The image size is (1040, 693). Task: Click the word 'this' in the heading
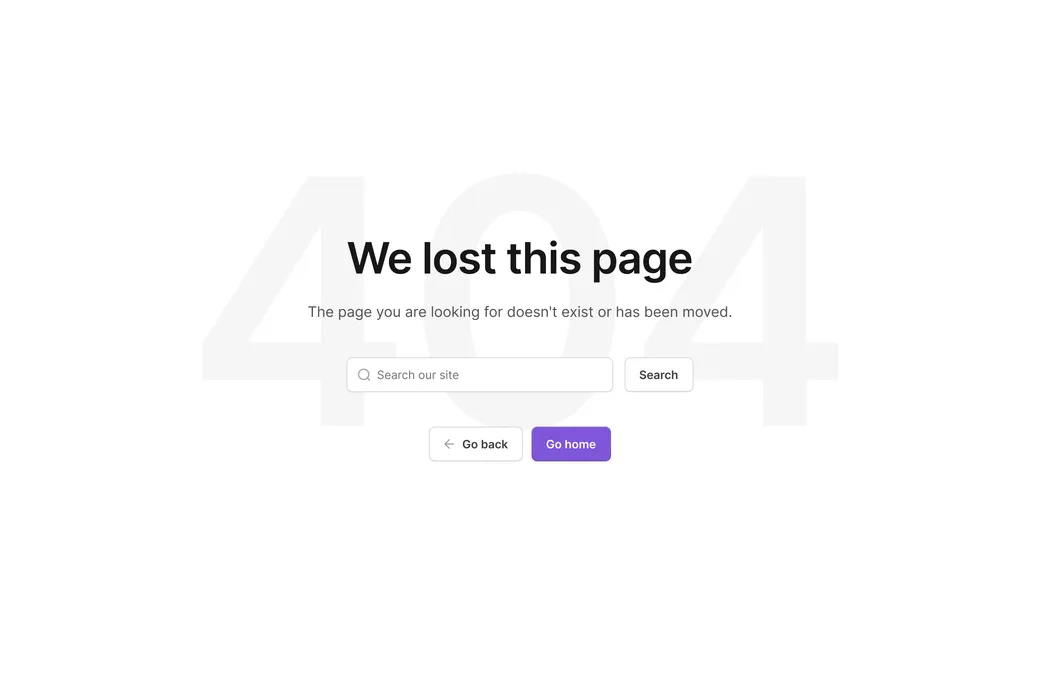click(x=544, y=258)
